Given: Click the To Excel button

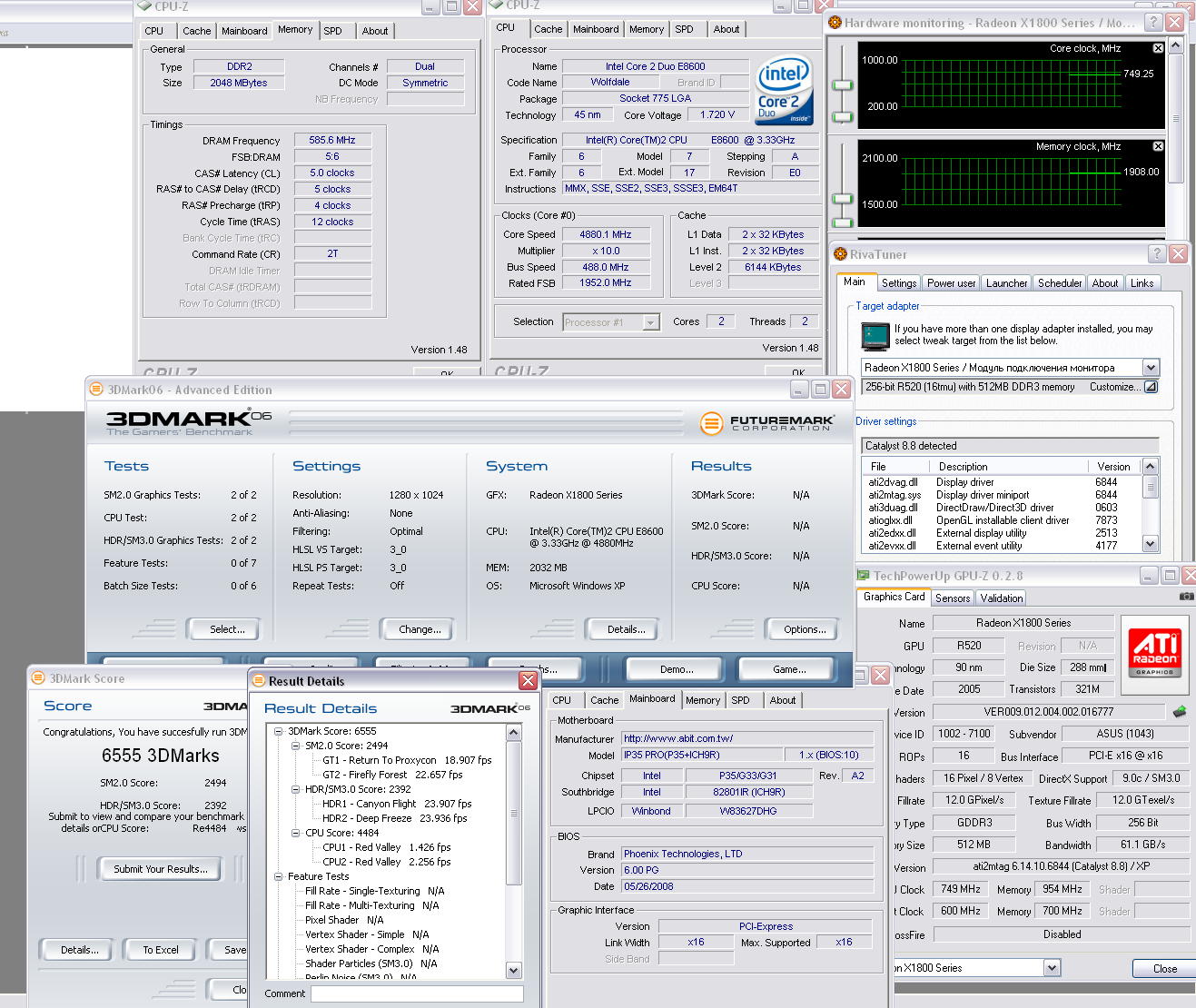Looking at the screenshot, I should pyautogui.click(x=161, y=950).
